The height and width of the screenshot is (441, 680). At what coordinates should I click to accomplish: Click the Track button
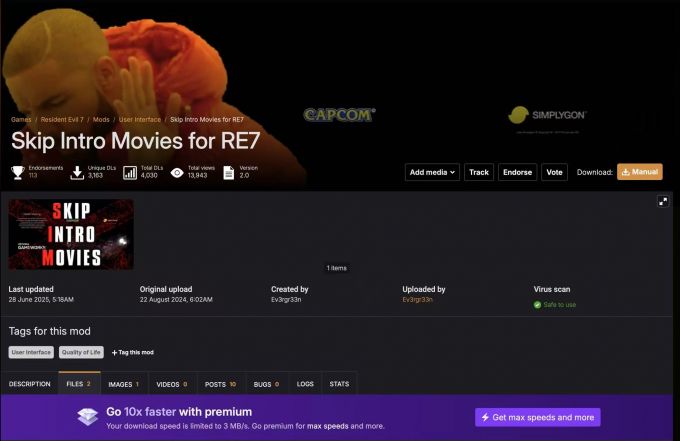pos(479,172)
